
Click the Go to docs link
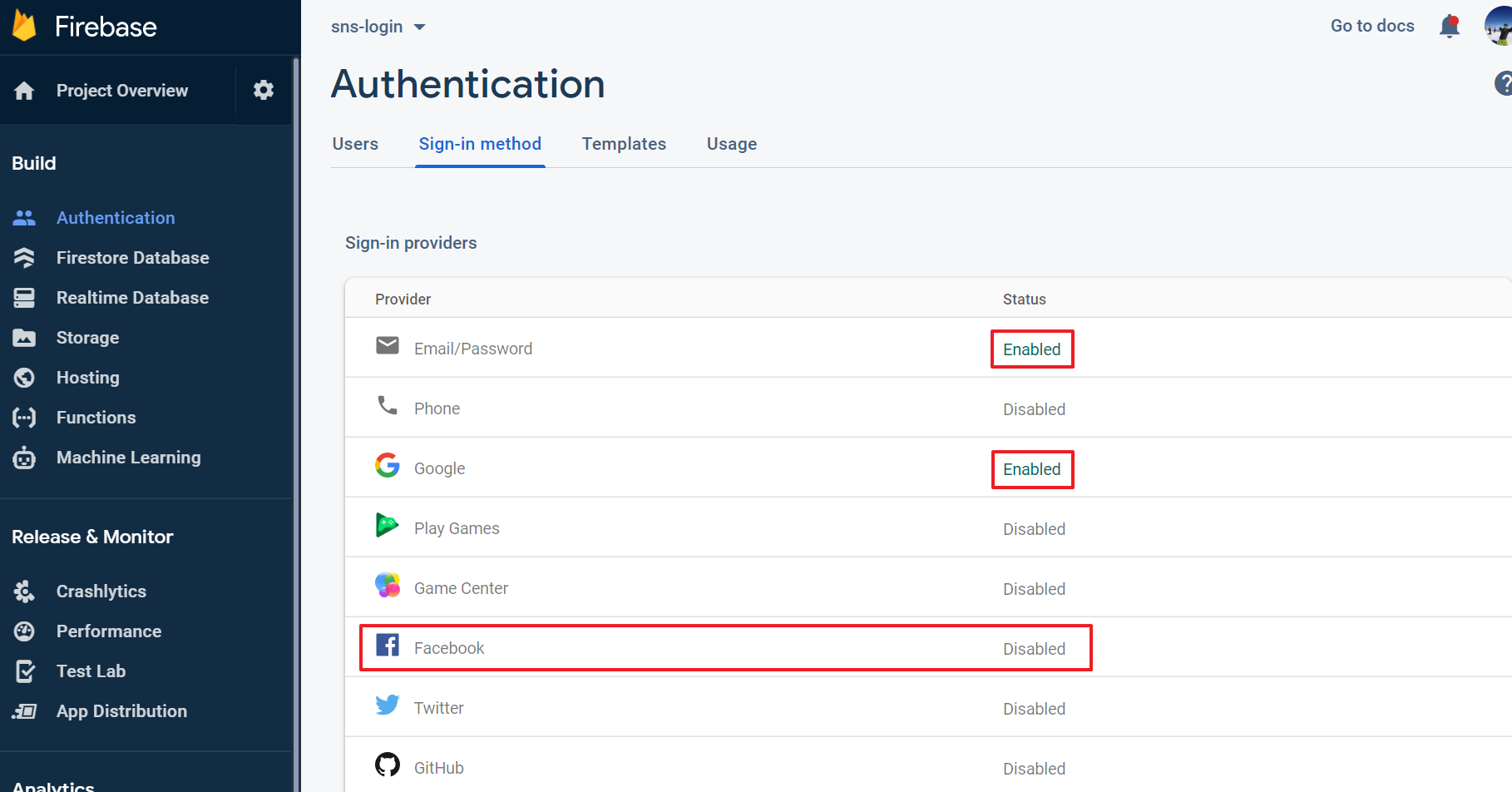point(1372,26)
